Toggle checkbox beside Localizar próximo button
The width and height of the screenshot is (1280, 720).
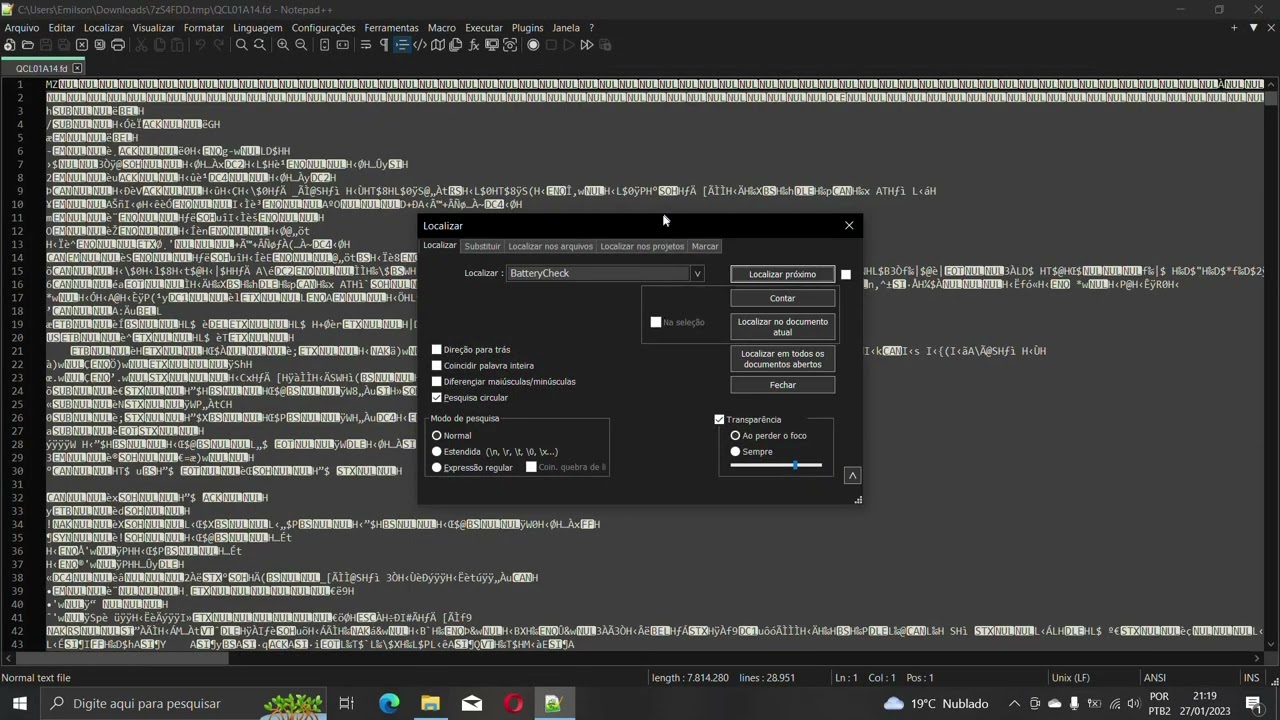tap(846, 274)
